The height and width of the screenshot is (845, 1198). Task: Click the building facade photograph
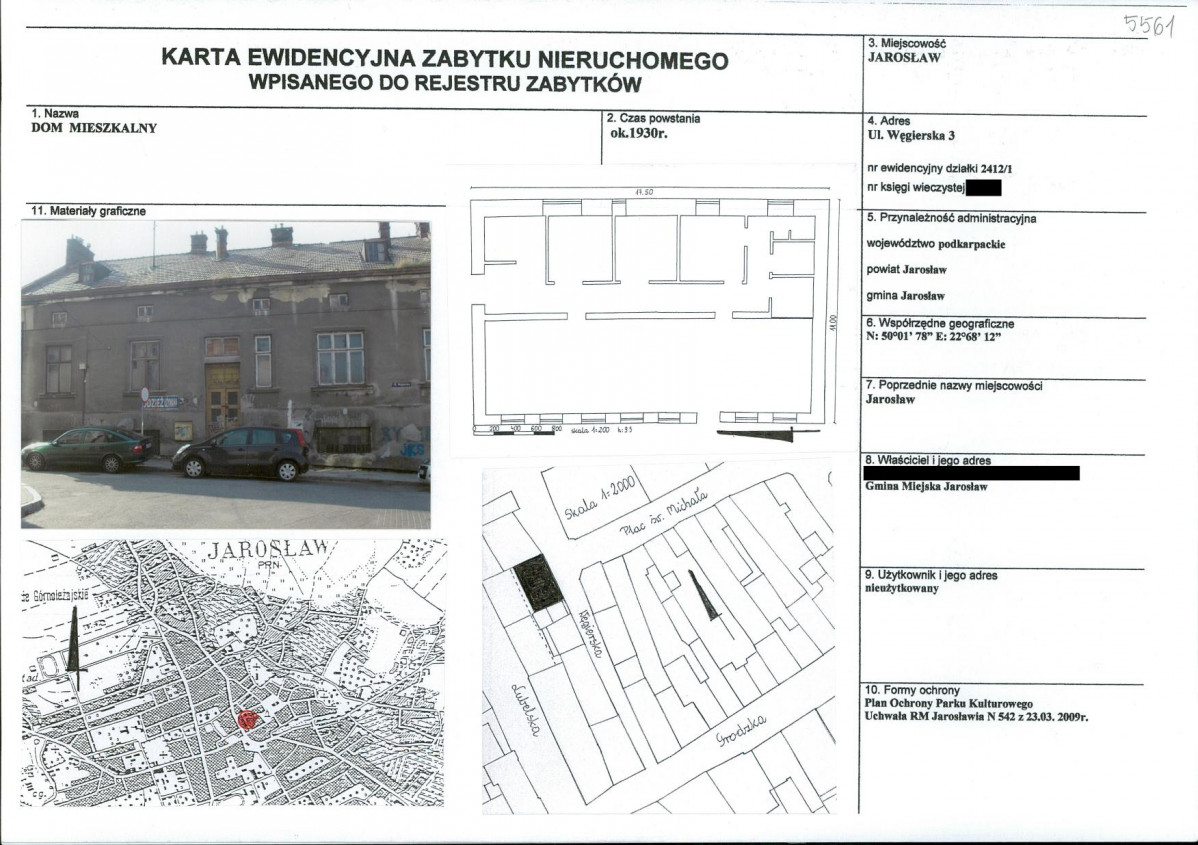click(225, 374)
